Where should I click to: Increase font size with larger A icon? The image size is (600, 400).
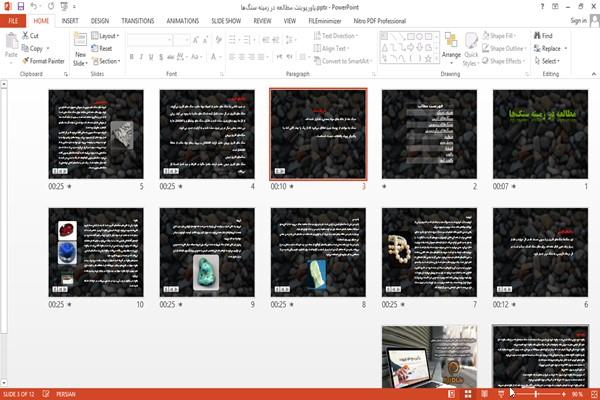(x=196, y=40)
